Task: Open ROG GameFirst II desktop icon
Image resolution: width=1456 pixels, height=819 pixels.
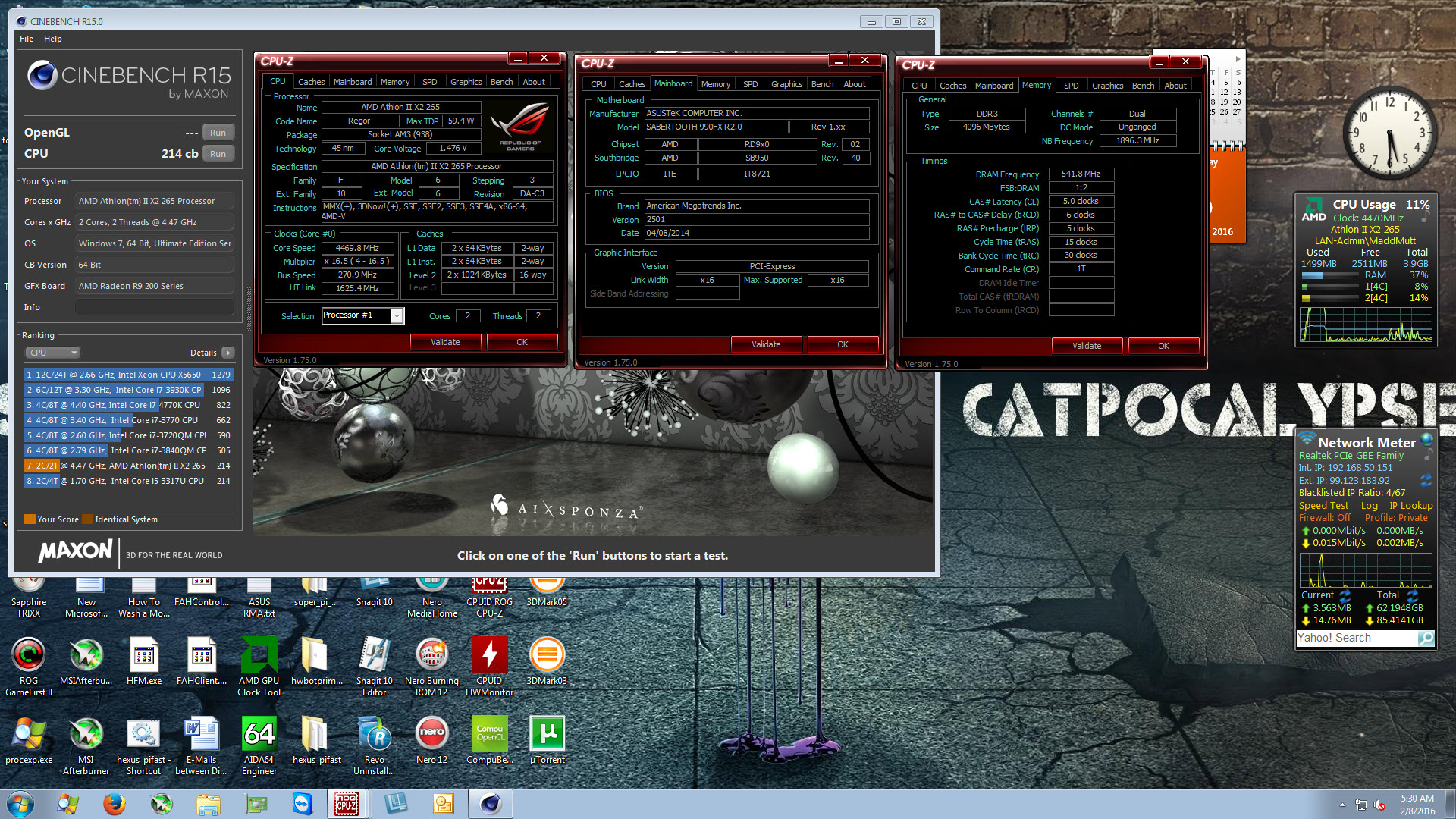Action: coord(29,666)
